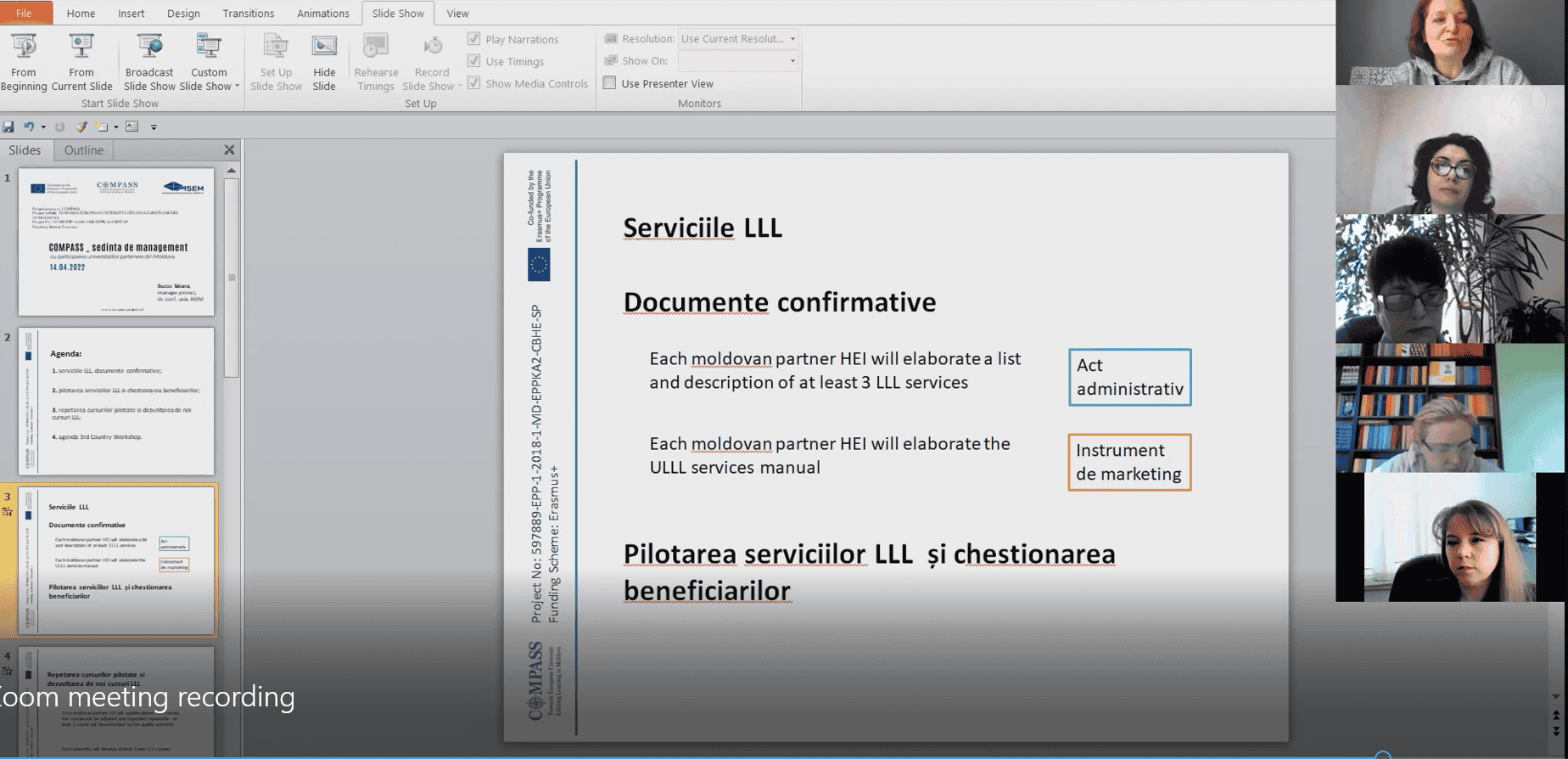Click the Next Slide double-arrow button
The image size is (1568, 759).
point(1555,730)
